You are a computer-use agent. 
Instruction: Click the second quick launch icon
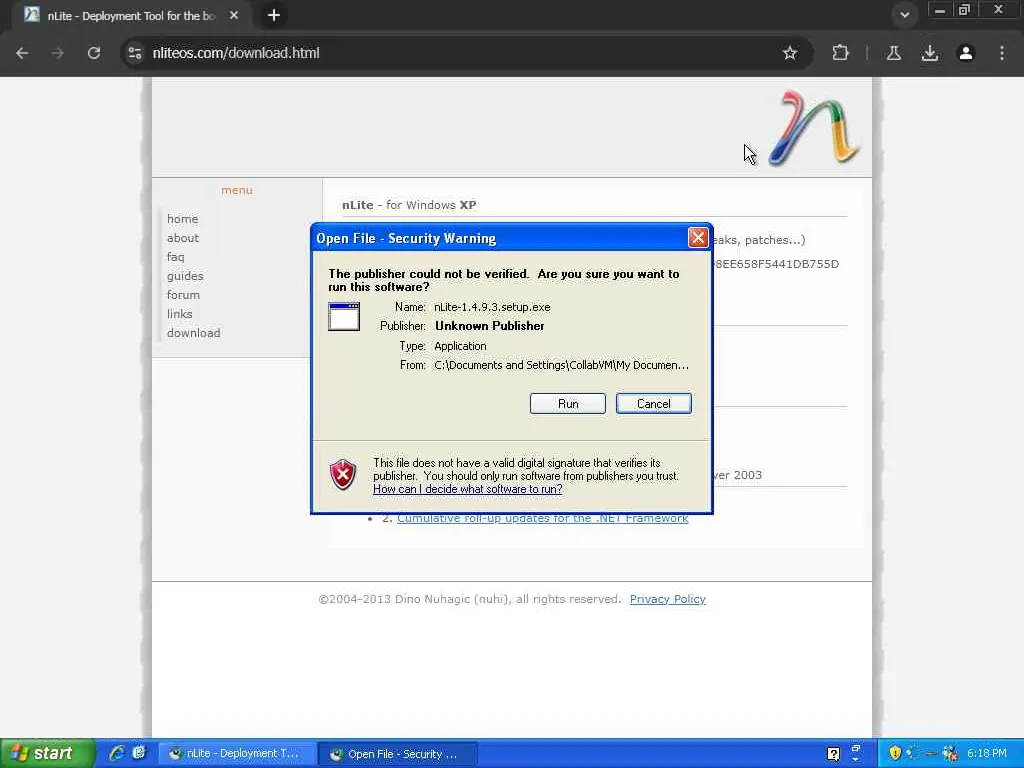138,754
